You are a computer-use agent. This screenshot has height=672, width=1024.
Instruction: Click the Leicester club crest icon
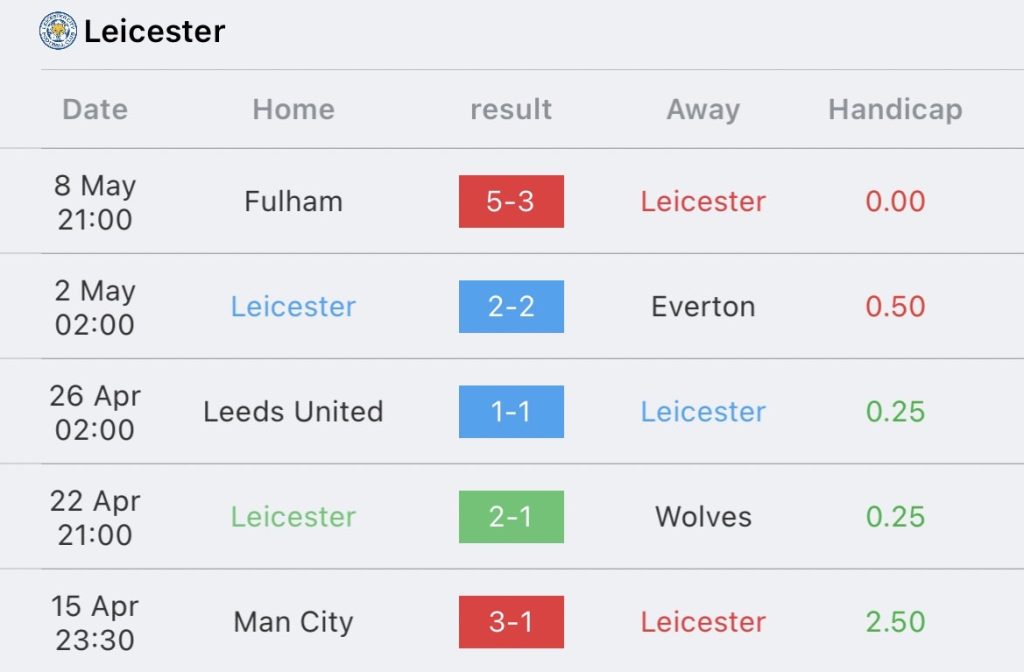coord(57,31)
